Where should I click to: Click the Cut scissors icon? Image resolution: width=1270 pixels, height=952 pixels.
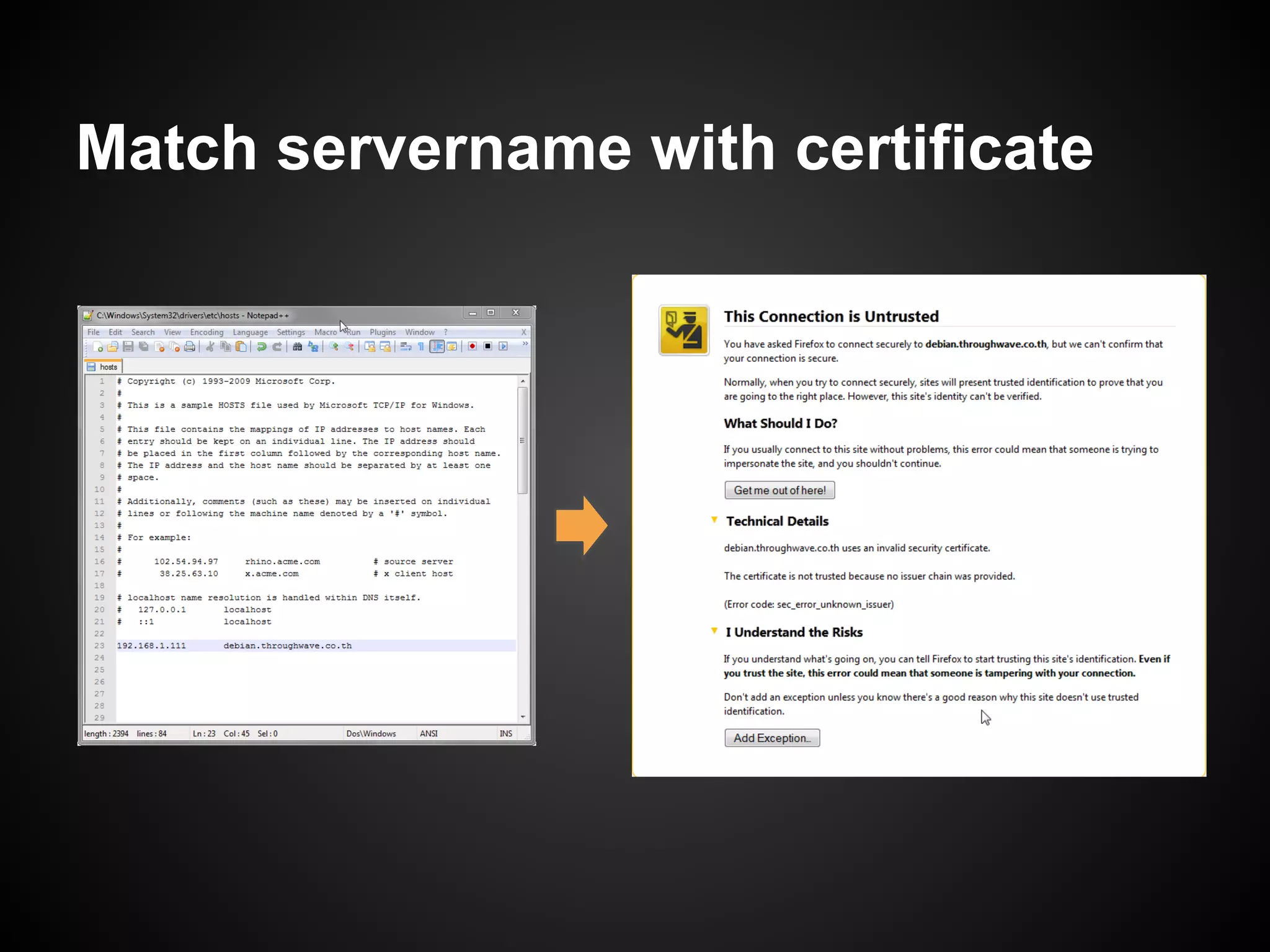tap(210, 346)
